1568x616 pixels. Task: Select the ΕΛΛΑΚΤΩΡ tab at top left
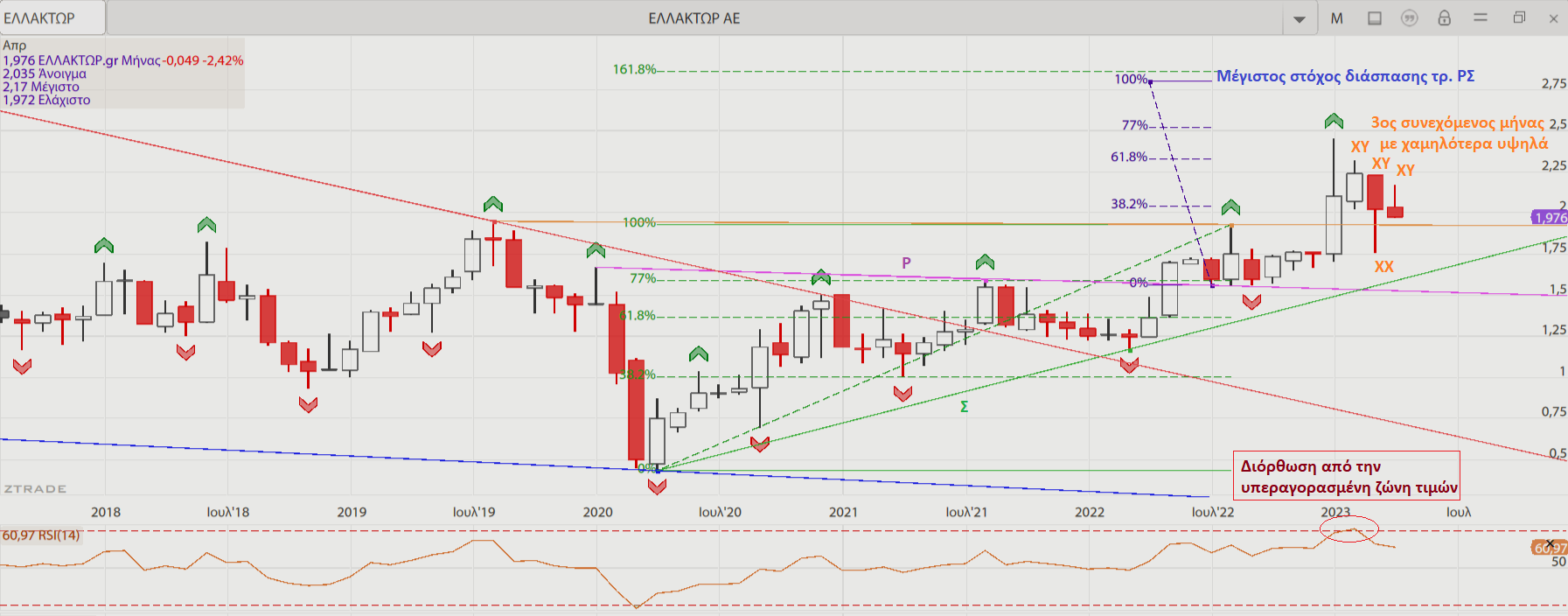coord(52,17)
